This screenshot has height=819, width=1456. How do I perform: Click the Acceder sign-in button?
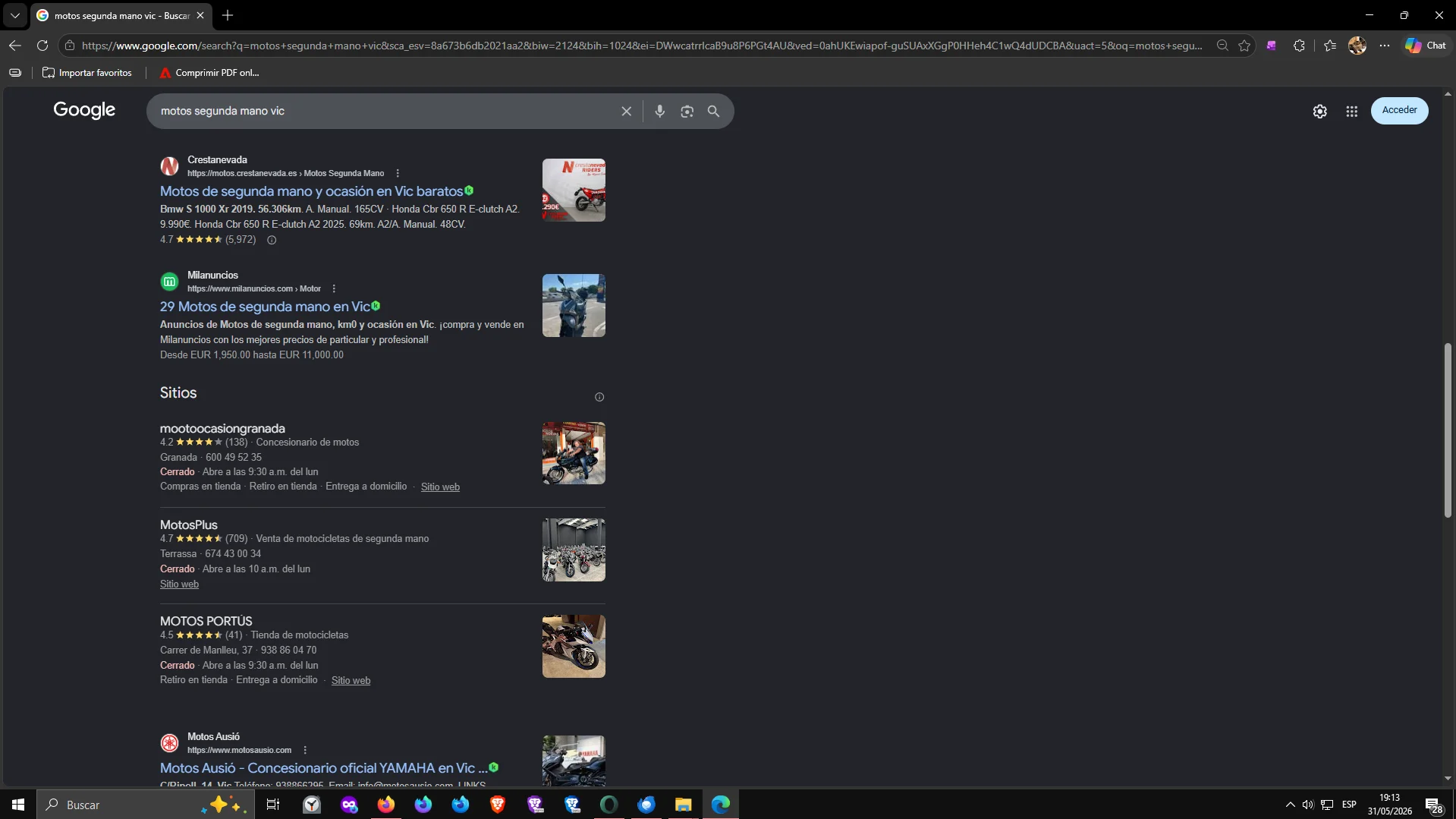point(1399,110)
